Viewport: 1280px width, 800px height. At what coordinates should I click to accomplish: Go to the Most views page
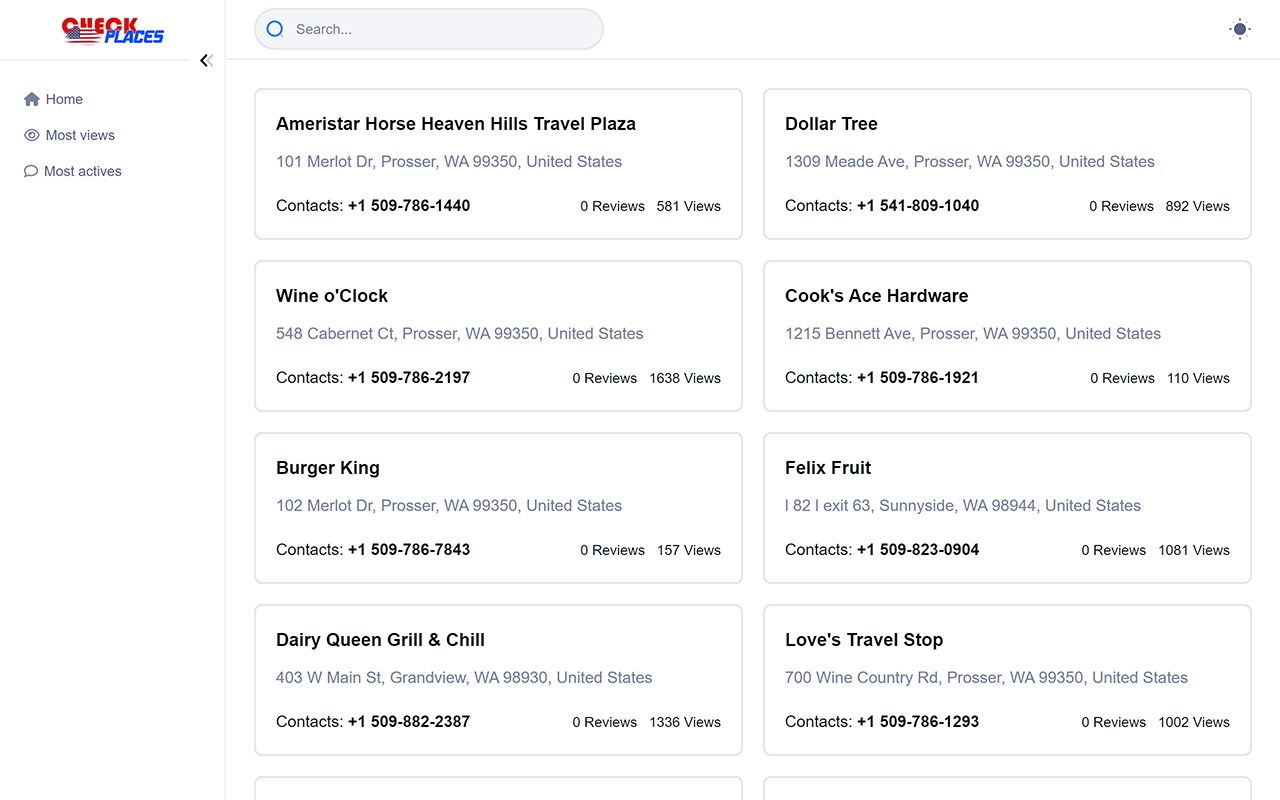[x=80, y=135]
